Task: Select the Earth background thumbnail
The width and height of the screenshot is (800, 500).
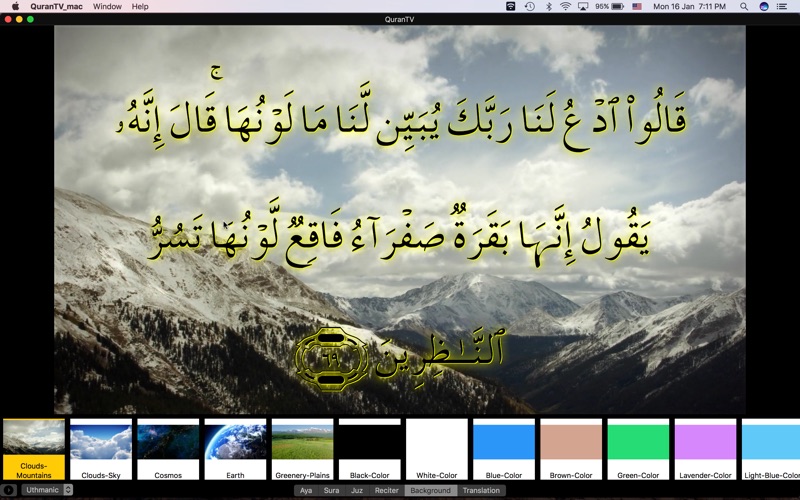Action: (235, 449)
